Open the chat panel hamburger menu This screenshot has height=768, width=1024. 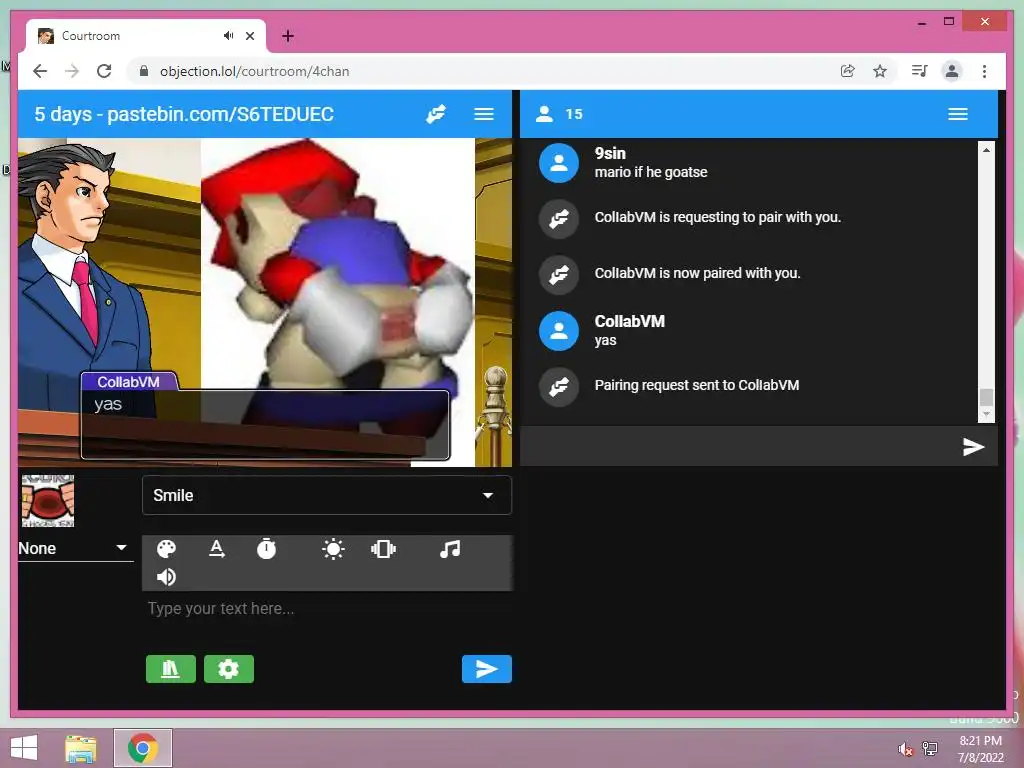click(x=957, y=114)
